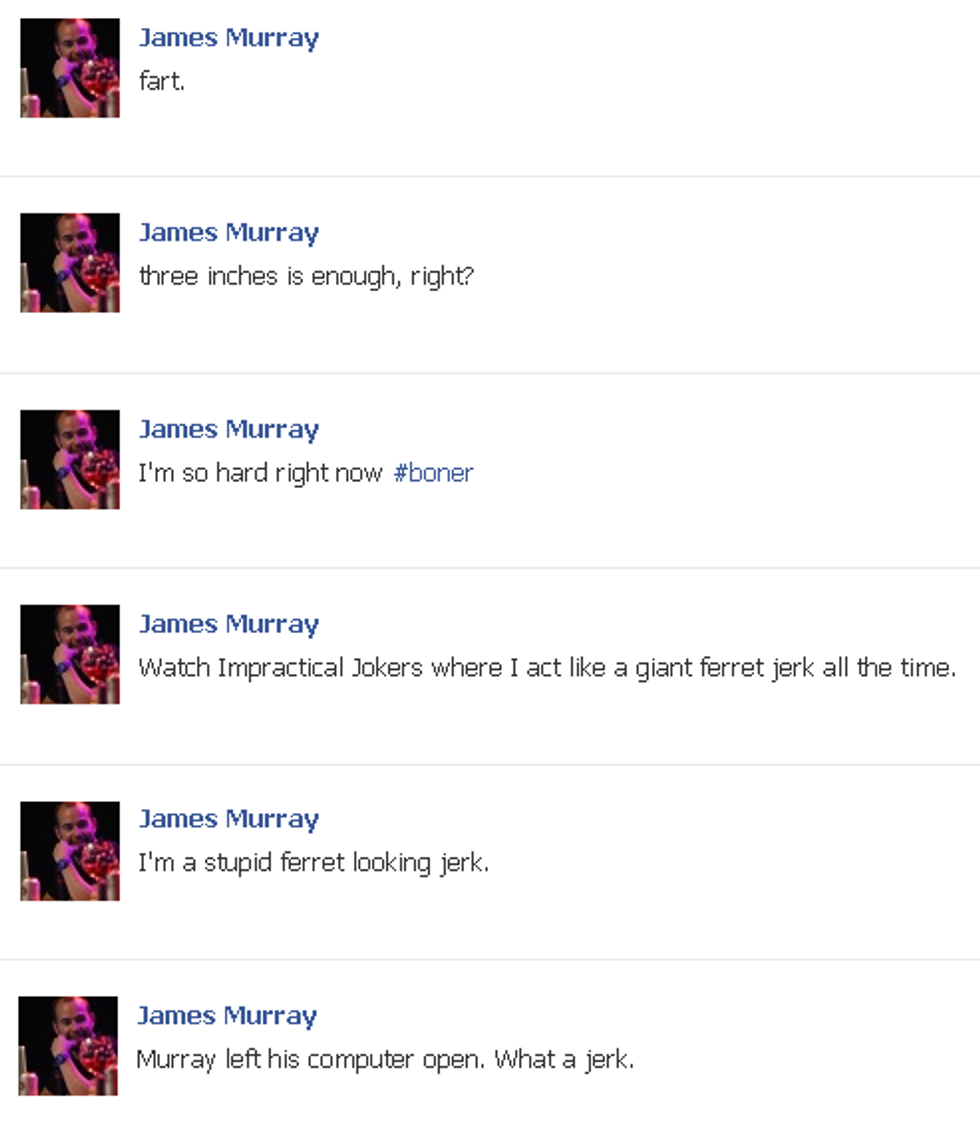The height and width of the screenshot is (1135, 980).
Task: Open James Murray link above 'stupid ferret looking jerk'
Action: 229,819
